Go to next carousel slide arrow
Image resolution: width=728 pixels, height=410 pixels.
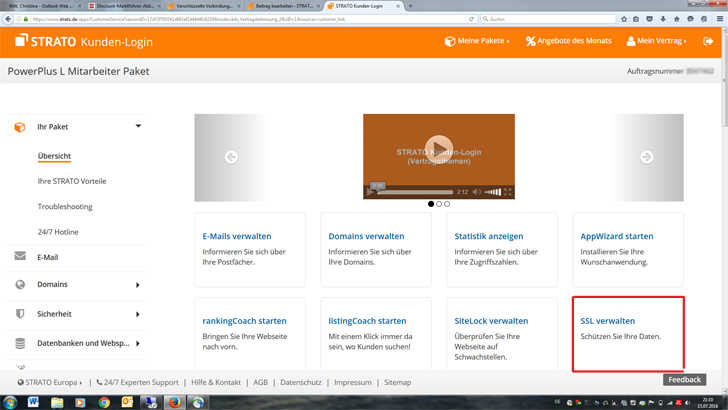point(647,157)
